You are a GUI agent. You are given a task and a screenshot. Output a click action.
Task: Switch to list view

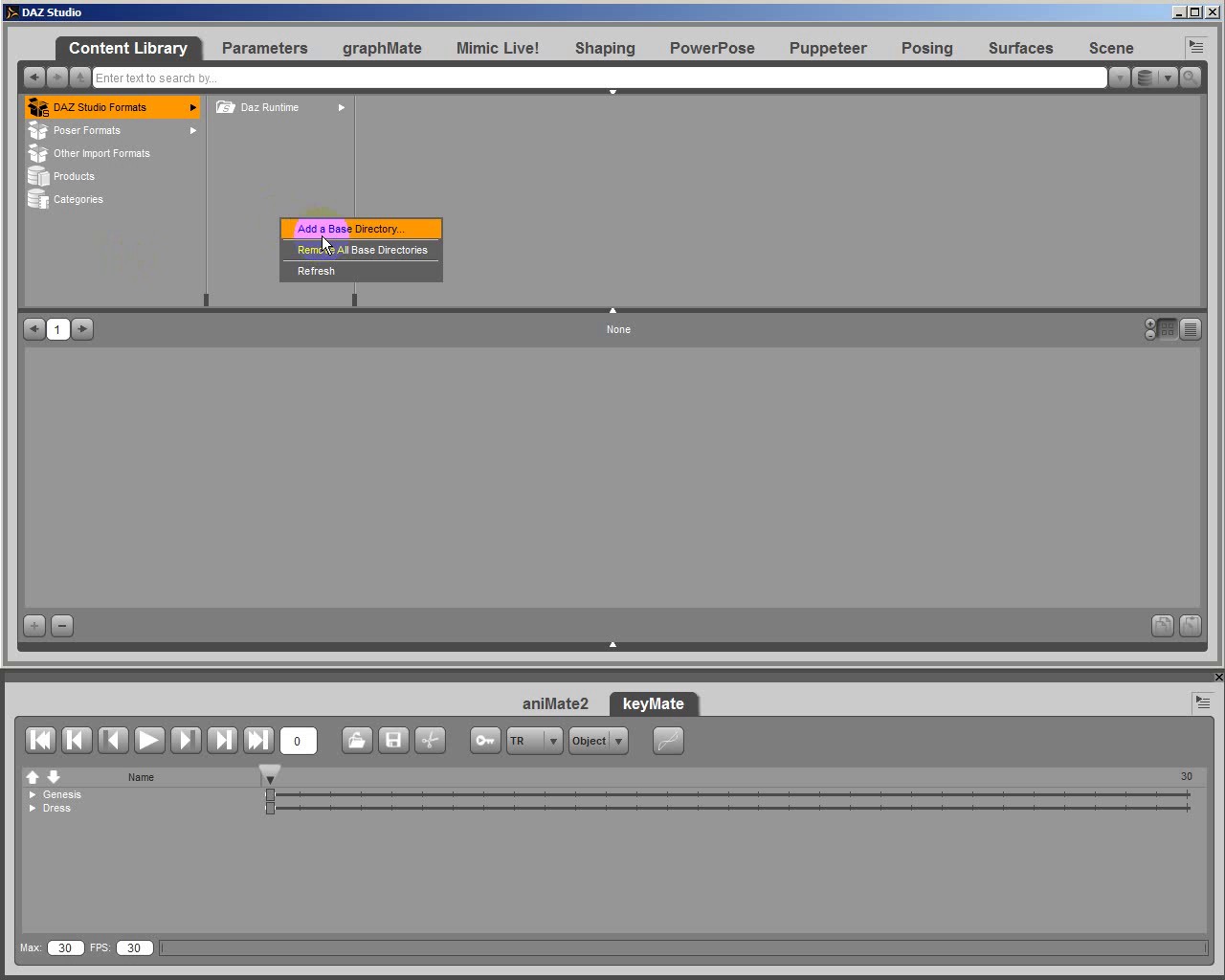[x=1191, y=329]
